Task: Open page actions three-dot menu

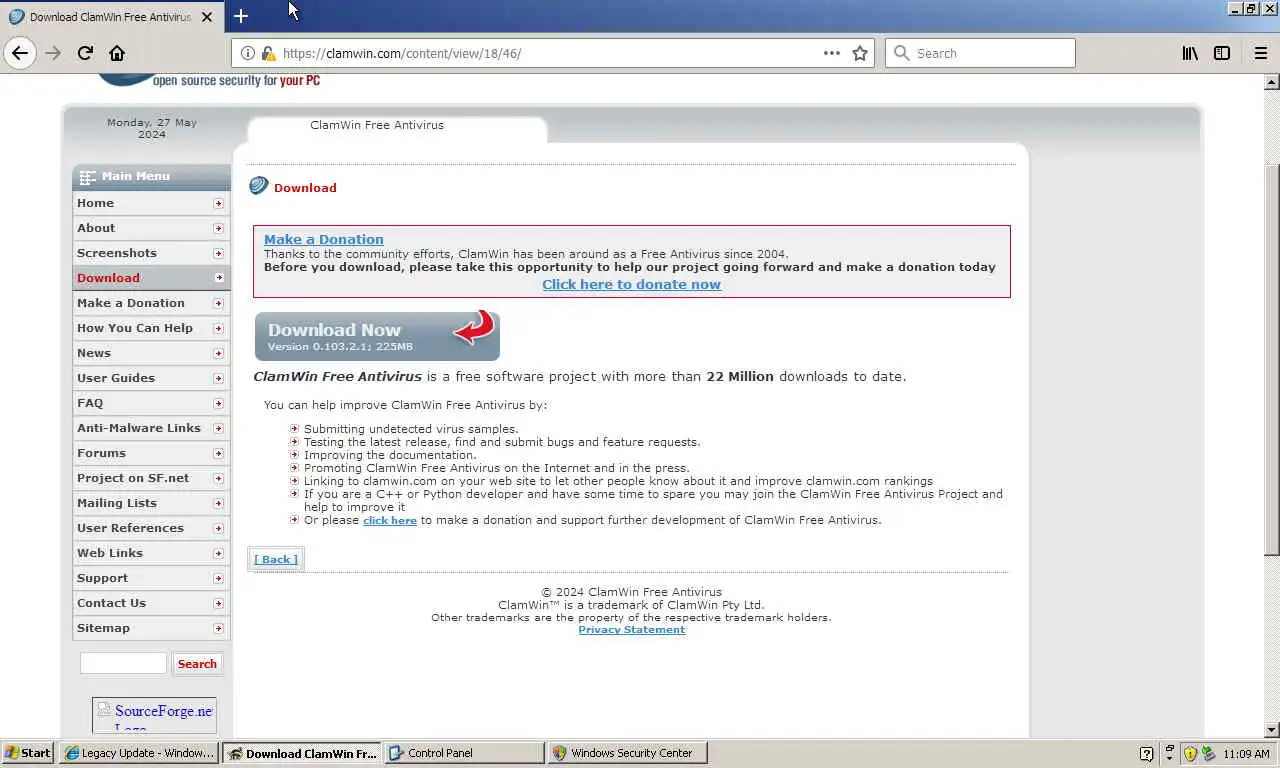Action: tap(832, 53)
